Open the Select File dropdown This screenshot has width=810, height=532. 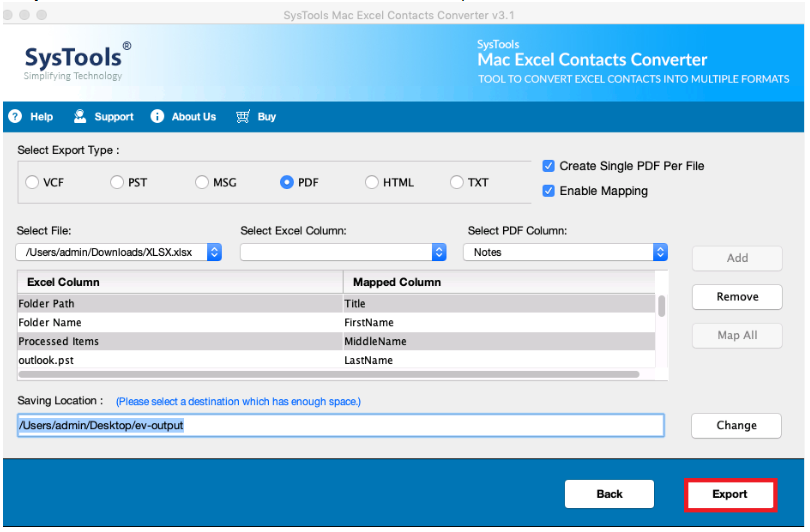(x=119, y=253)
